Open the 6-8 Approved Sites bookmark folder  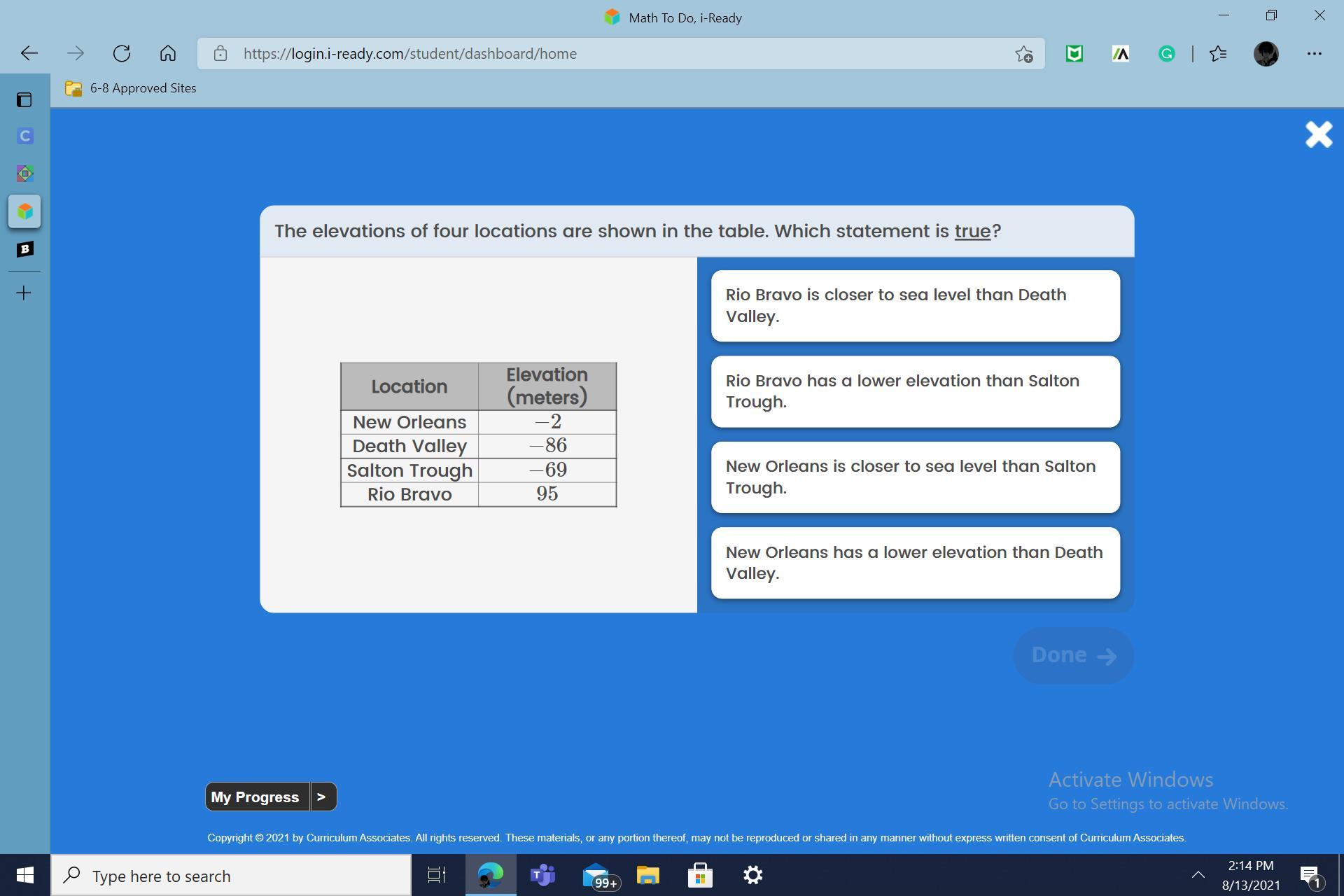[131, 88]
